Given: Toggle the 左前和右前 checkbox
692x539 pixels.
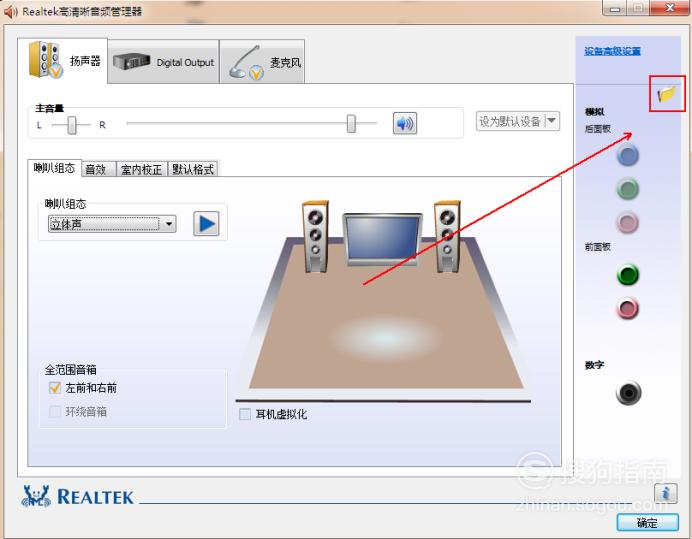Looking at the screenshot, I should click(x=55, y=388).
